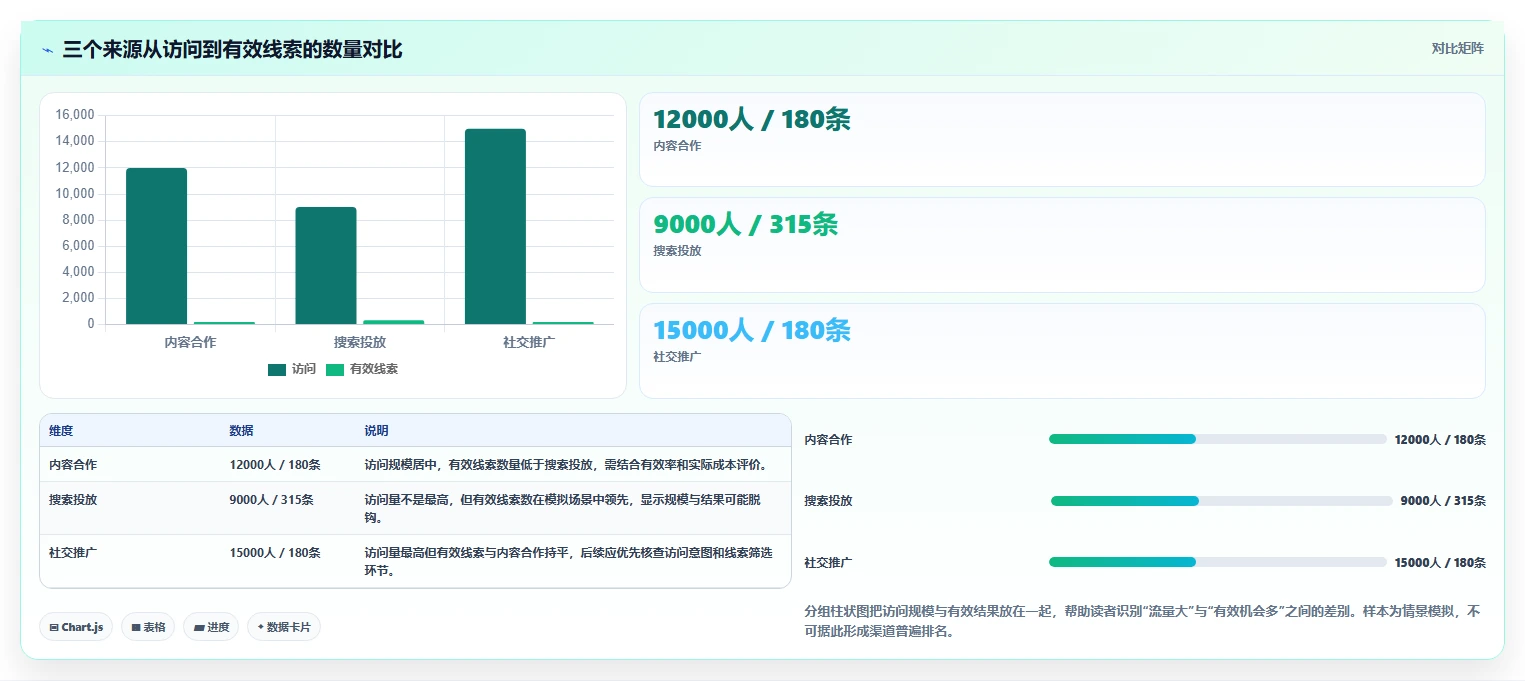Click the description starting 访问量不是最高 in the table
Viewport: 1525px width, 681px height.
point(562,508)
